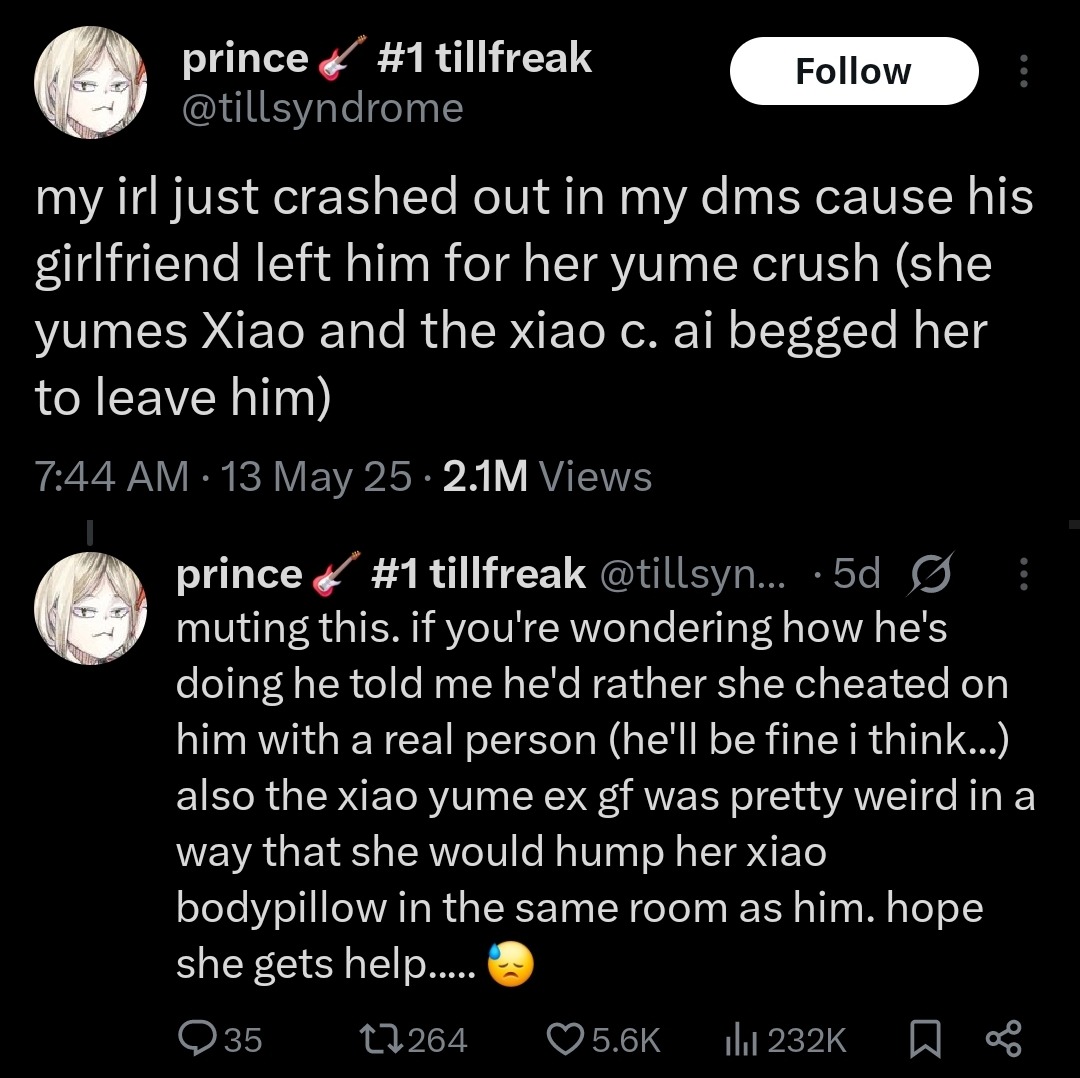
Task: Open the reply tweet's three-dot menu
Action: (1024, 574)
